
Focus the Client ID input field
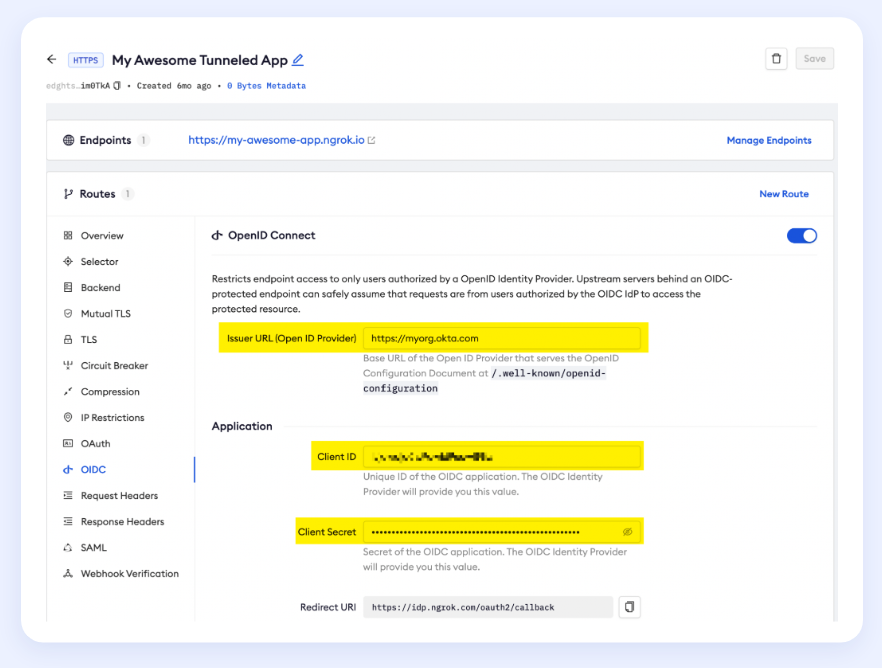coord(502,457)
